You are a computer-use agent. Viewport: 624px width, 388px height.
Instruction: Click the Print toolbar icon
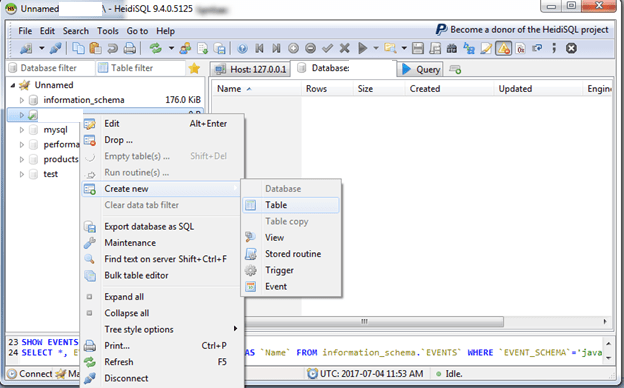pyautogui.click(x=129, y=49)
